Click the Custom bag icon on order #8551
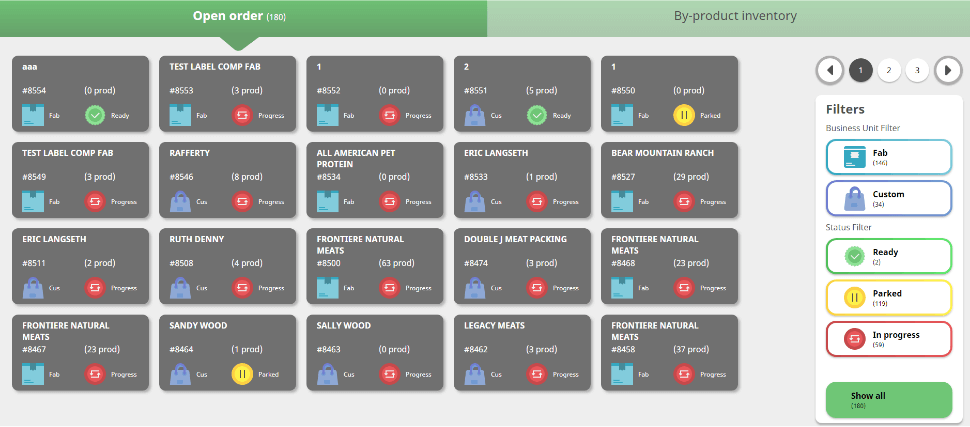Screen dimensions: 970x427 coord(475,116)
